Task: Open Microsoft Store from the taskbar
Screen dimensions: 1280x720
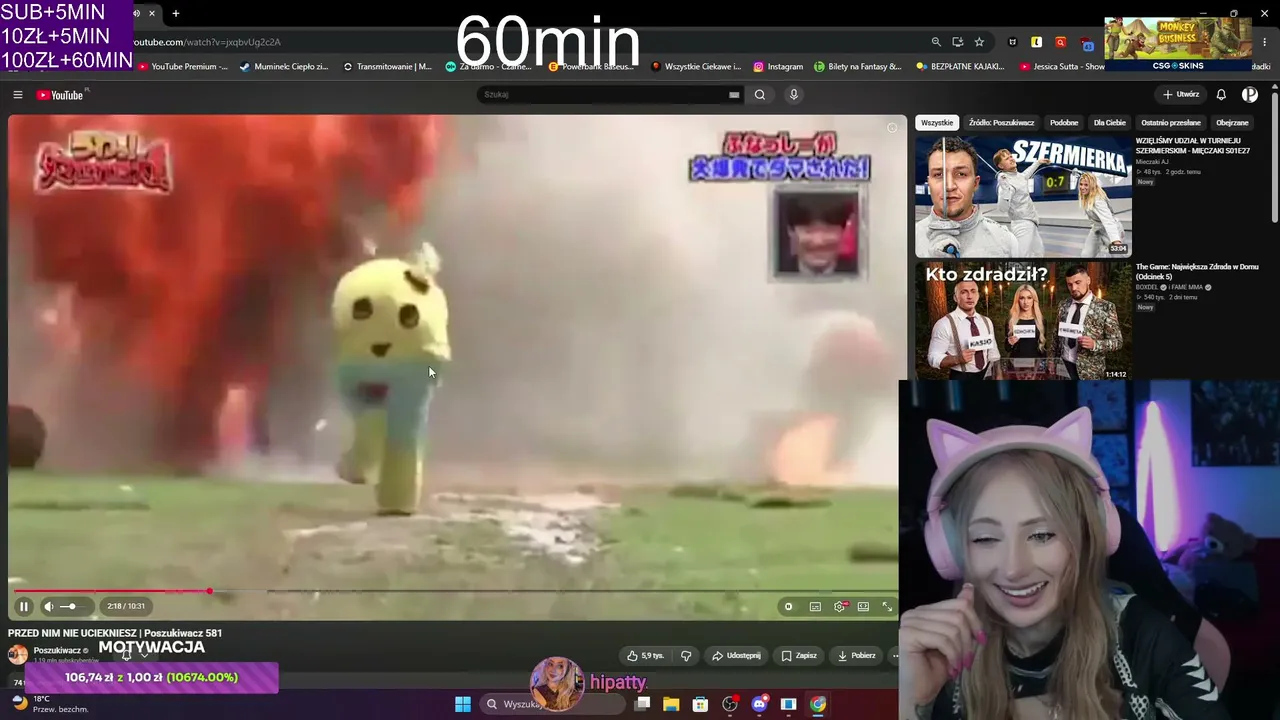Action: click(700, 704)
